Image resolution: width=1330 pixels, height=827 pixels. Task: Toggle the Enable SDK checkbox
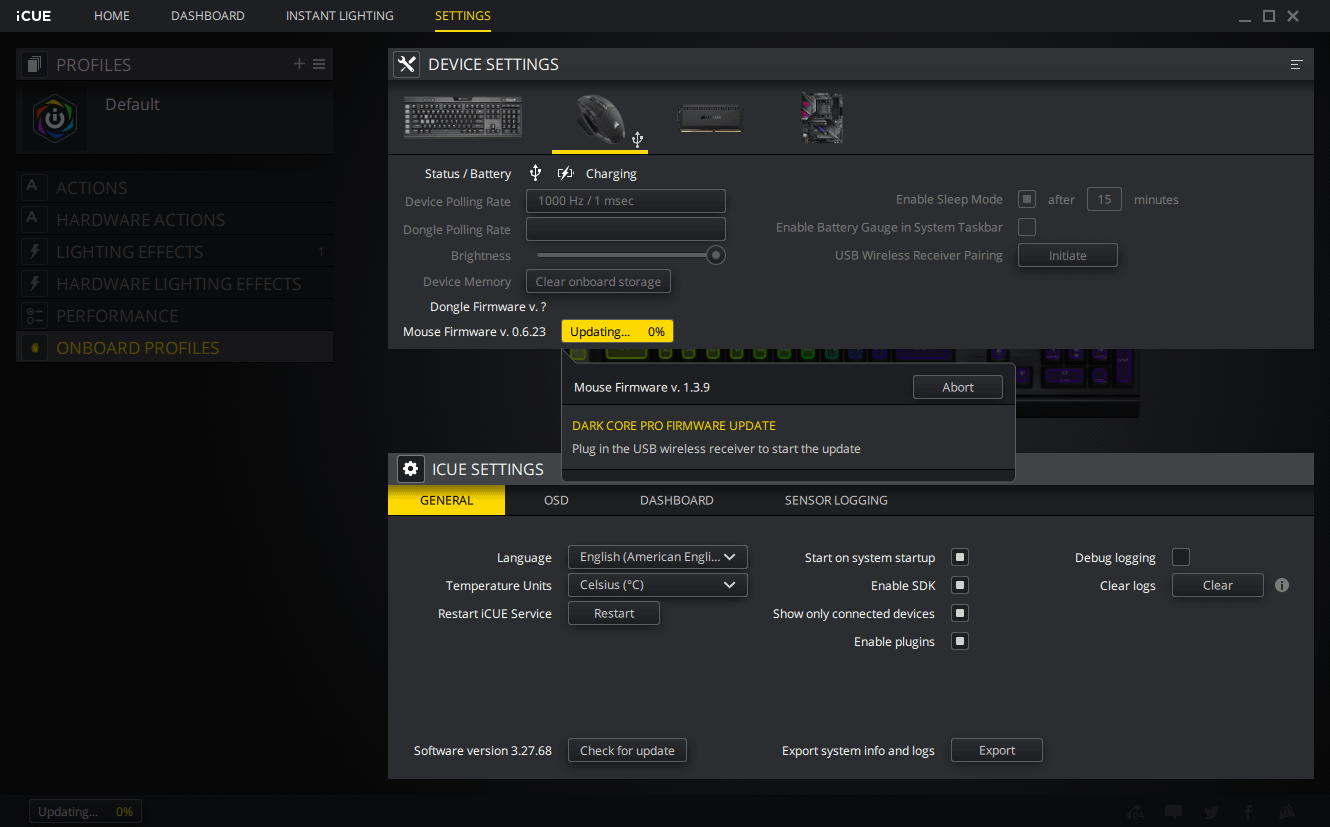(960, 585)
